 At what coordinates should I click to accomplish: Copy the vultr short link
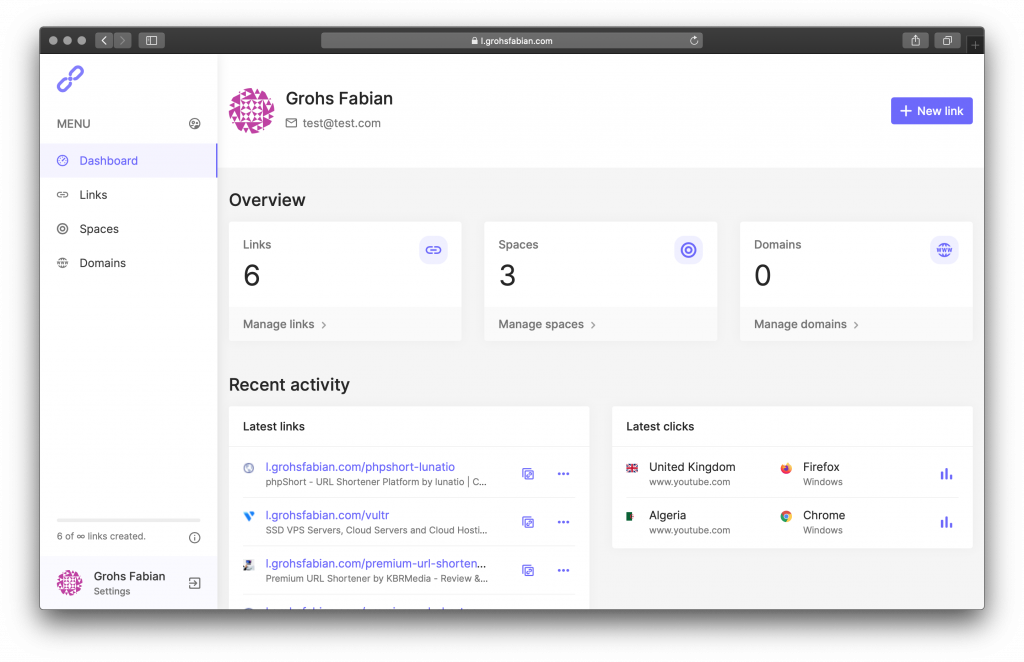[528, 522]
